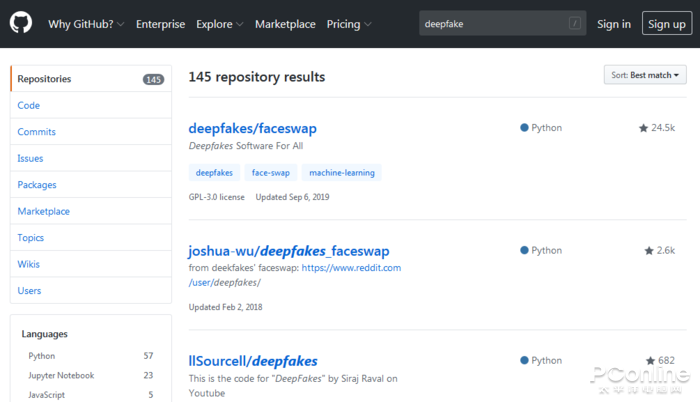Expand the Pricing dropdown menu
Image resolution: width=700 pixels, height=402 pixels.
(349, 24)
